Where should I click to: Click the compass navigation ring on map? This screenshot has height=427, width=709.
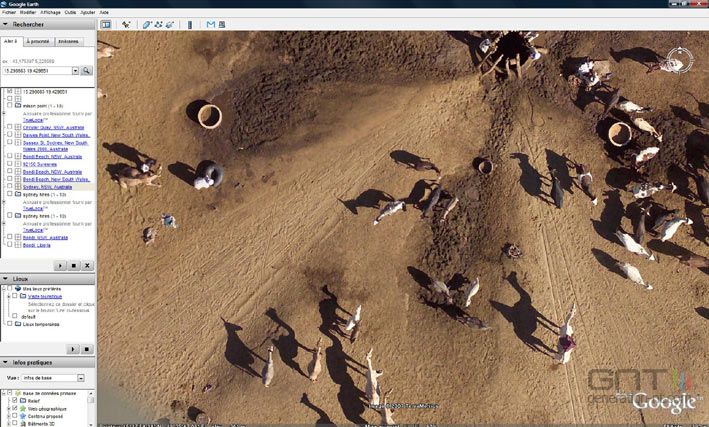(680, 60)
